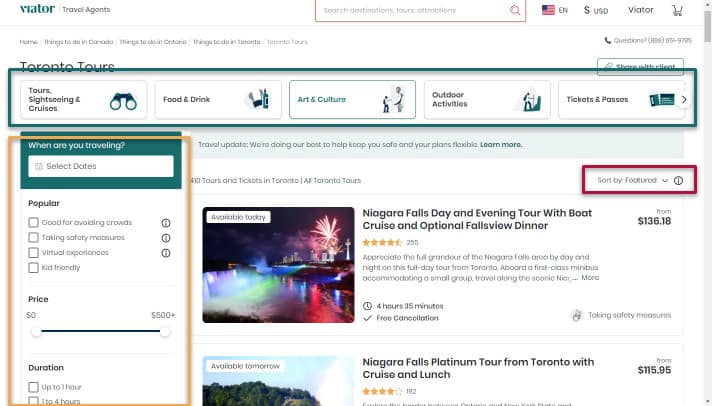This screenshot has width=712, height=406.
Task: Click the wine bottle Food & Drink icon
Action: point(259,99)
